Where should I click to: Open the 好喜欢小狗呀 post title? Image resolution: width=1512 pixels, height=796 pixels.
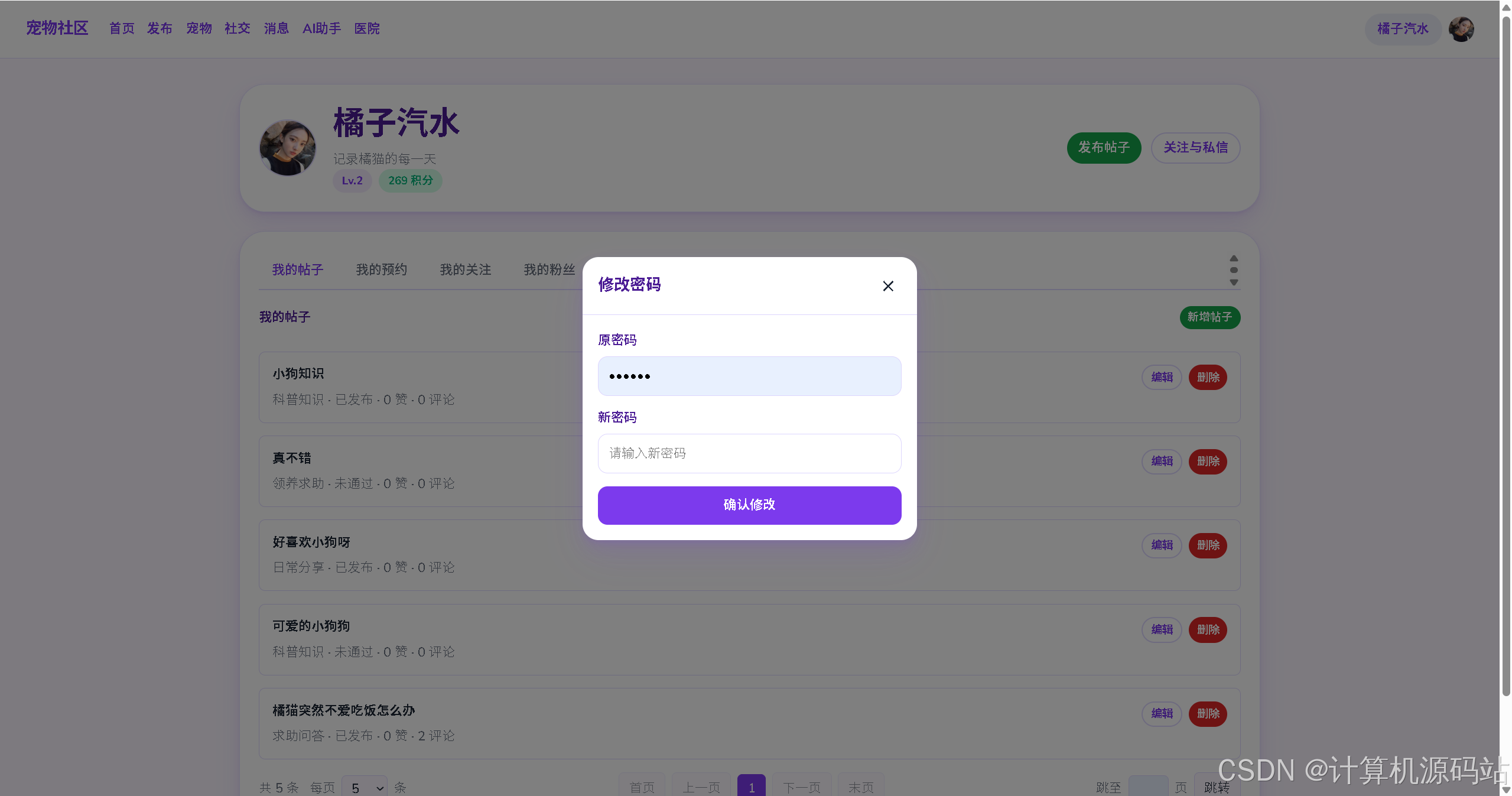tap(311, 542)
